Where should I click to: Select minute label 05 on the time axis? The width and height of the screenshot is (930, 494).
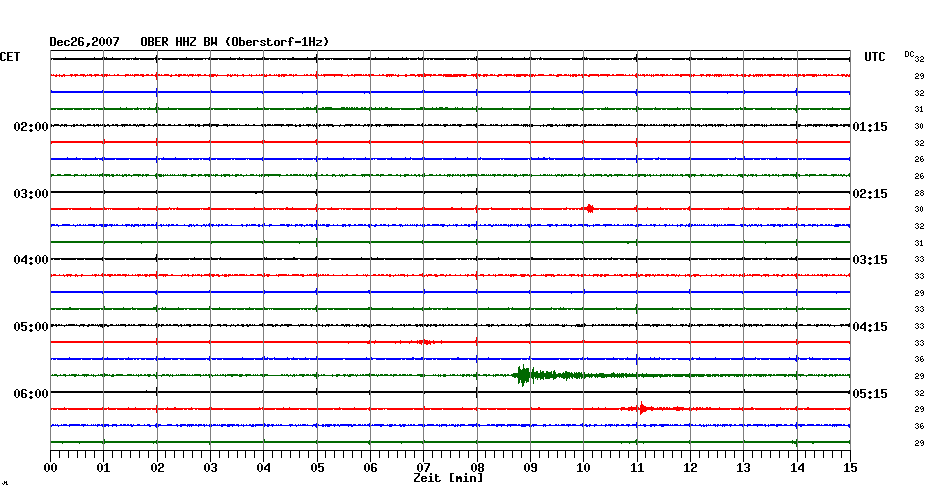[317, 468]
